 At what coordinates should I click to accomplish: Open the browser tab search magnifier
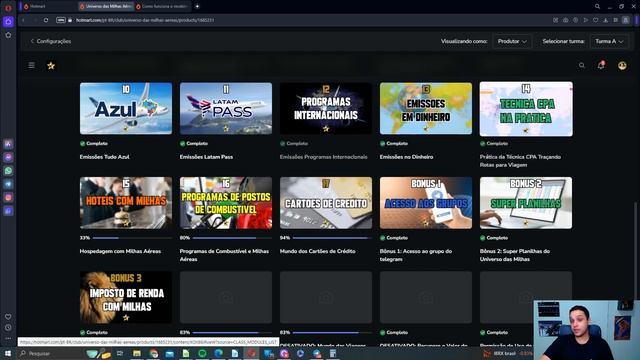[x=597, y=7]
